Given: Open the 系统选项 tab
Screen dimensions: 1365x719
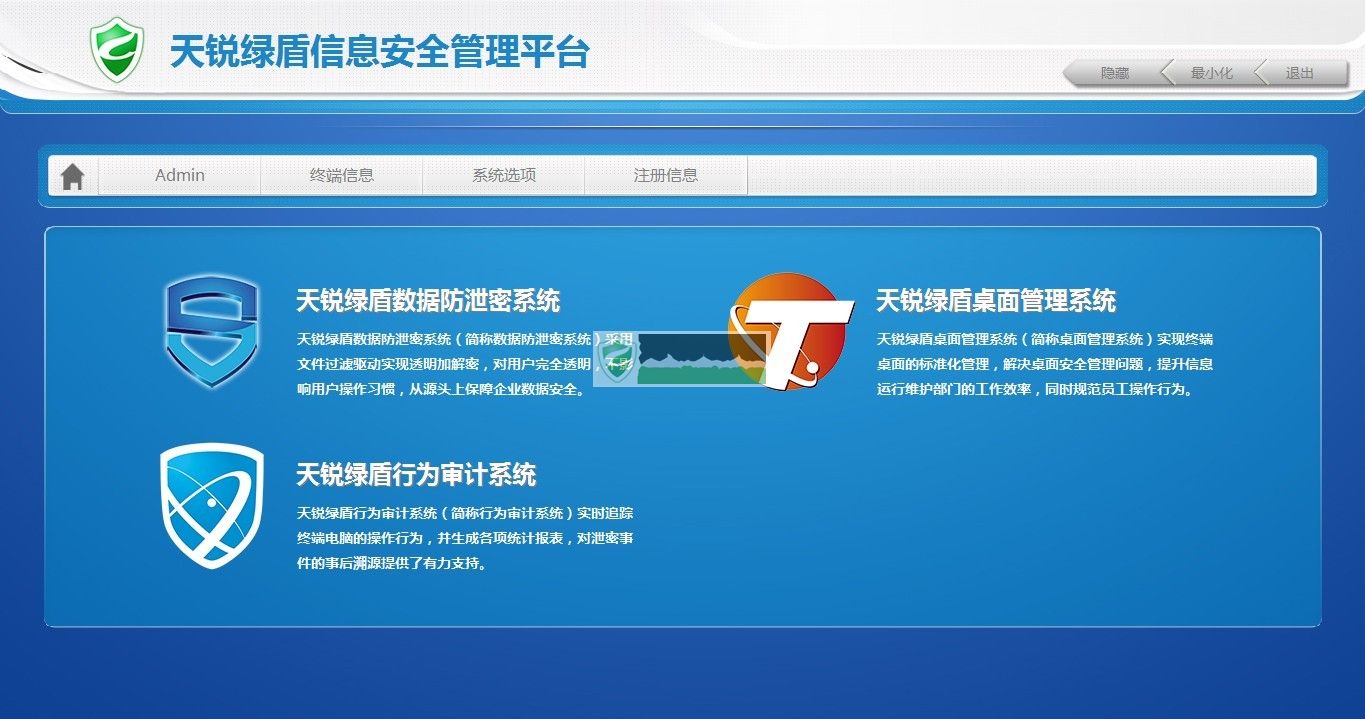Looking at the screenshot, I should pyautogui.click(x=504, y=175).
